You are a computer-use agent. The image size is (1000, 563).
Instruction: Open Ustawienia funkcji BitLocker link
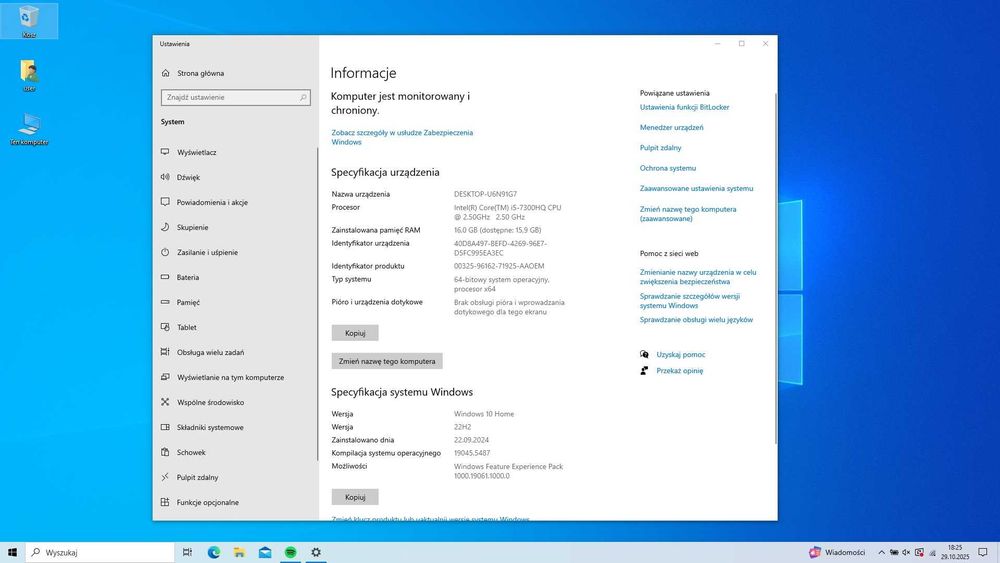pyautogui.click(x=684, y=107)
